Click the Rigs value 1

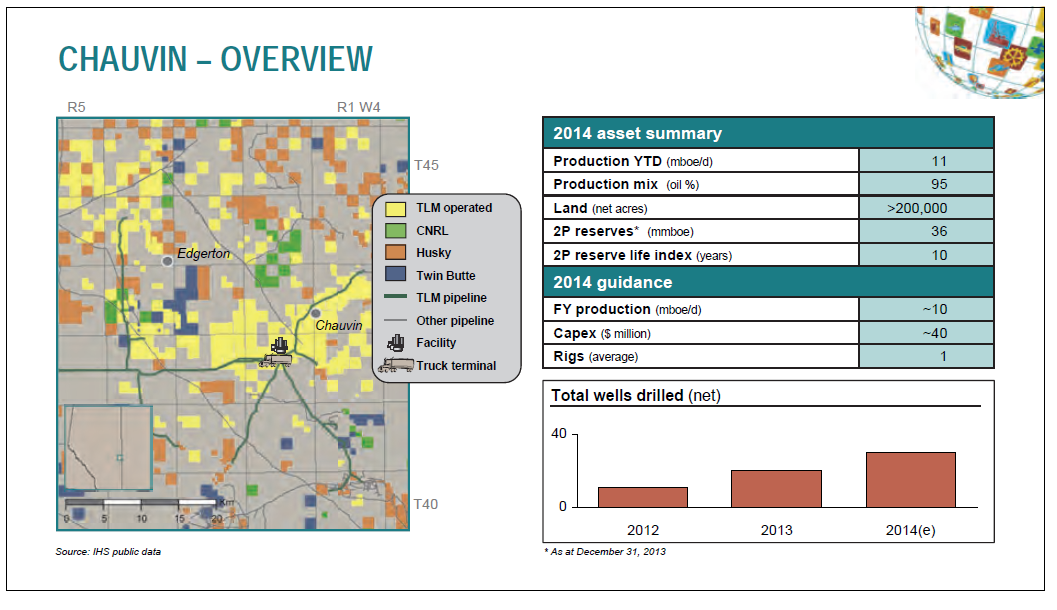tap(943, 357)
